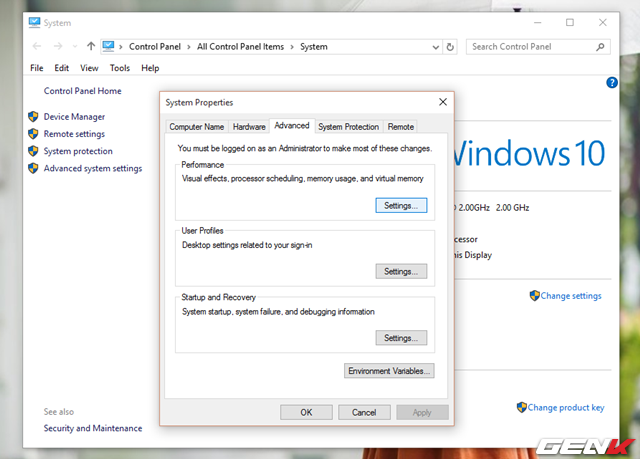
Task: Open System protection link
Action: click(x=78, y=151)
